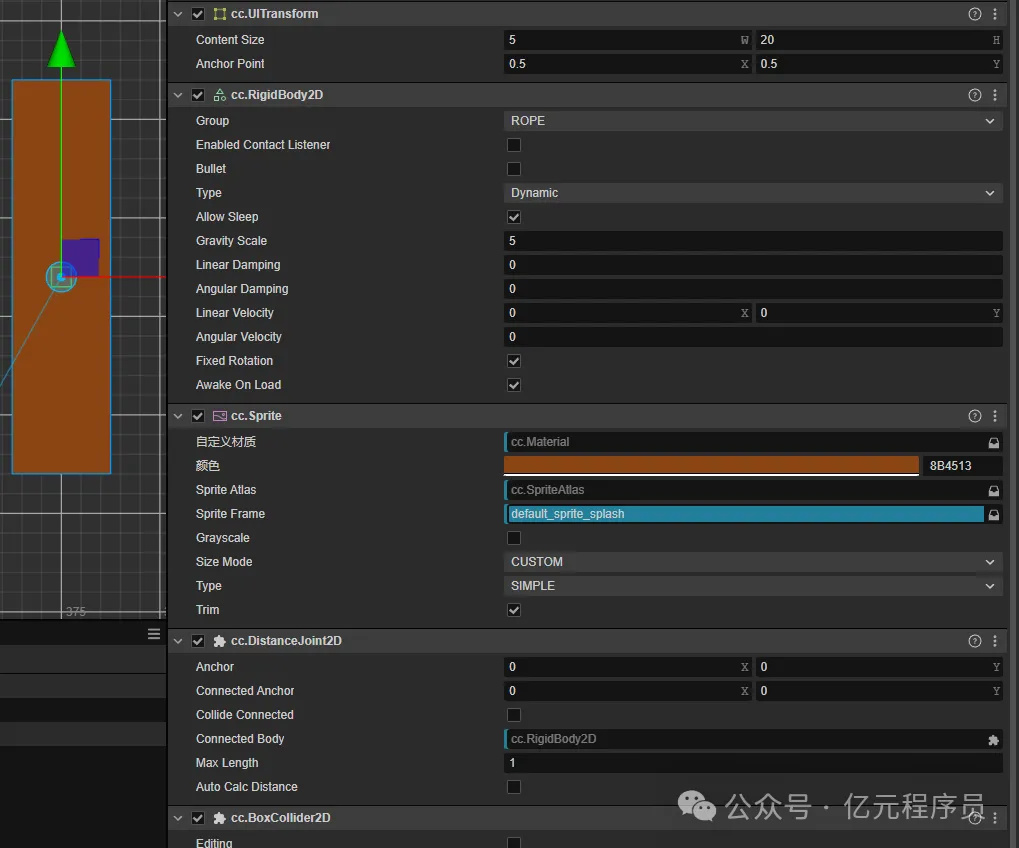This screenshot has width=1019, height=848.
Task: Disable the Fixed Rotation checkbox
Action: [x=514, y=361]
